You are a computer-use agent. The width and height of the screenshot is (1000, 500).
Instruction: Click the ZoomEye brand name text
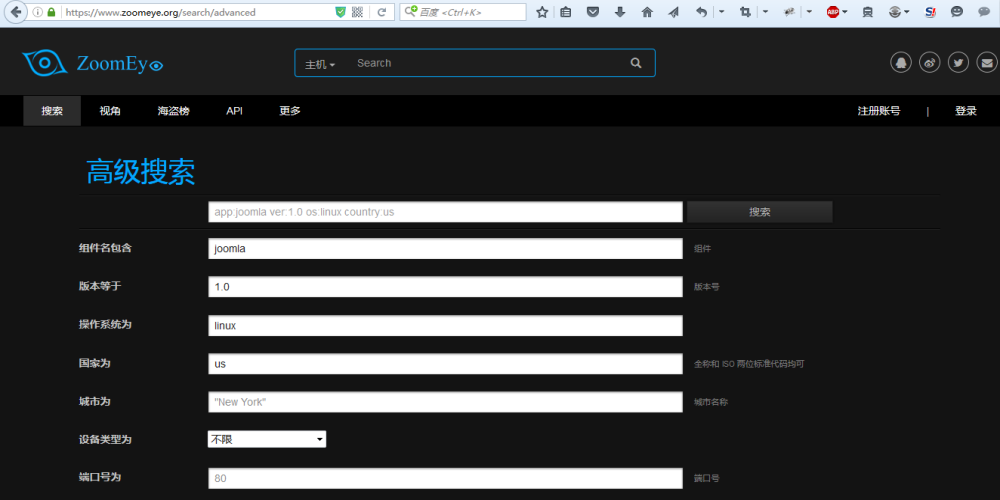tap(121, 64)
